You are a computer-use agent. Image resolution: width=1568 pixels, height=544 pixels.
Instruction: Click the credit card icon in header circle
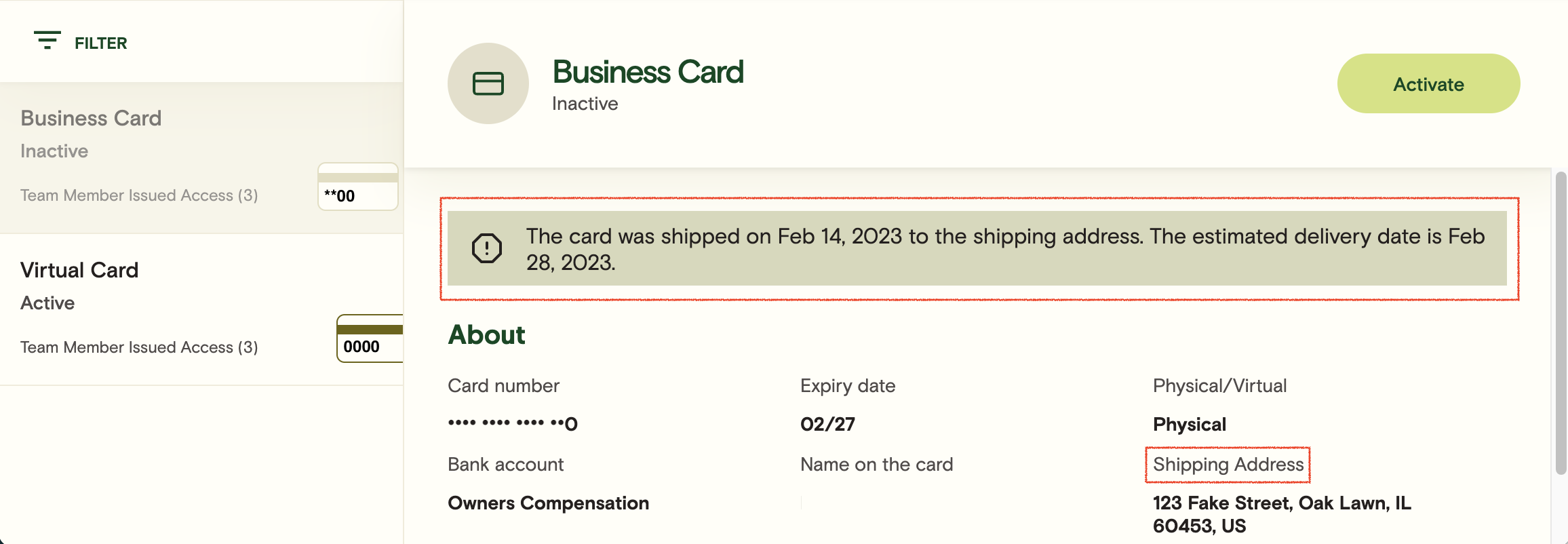[x=488, y=83]
